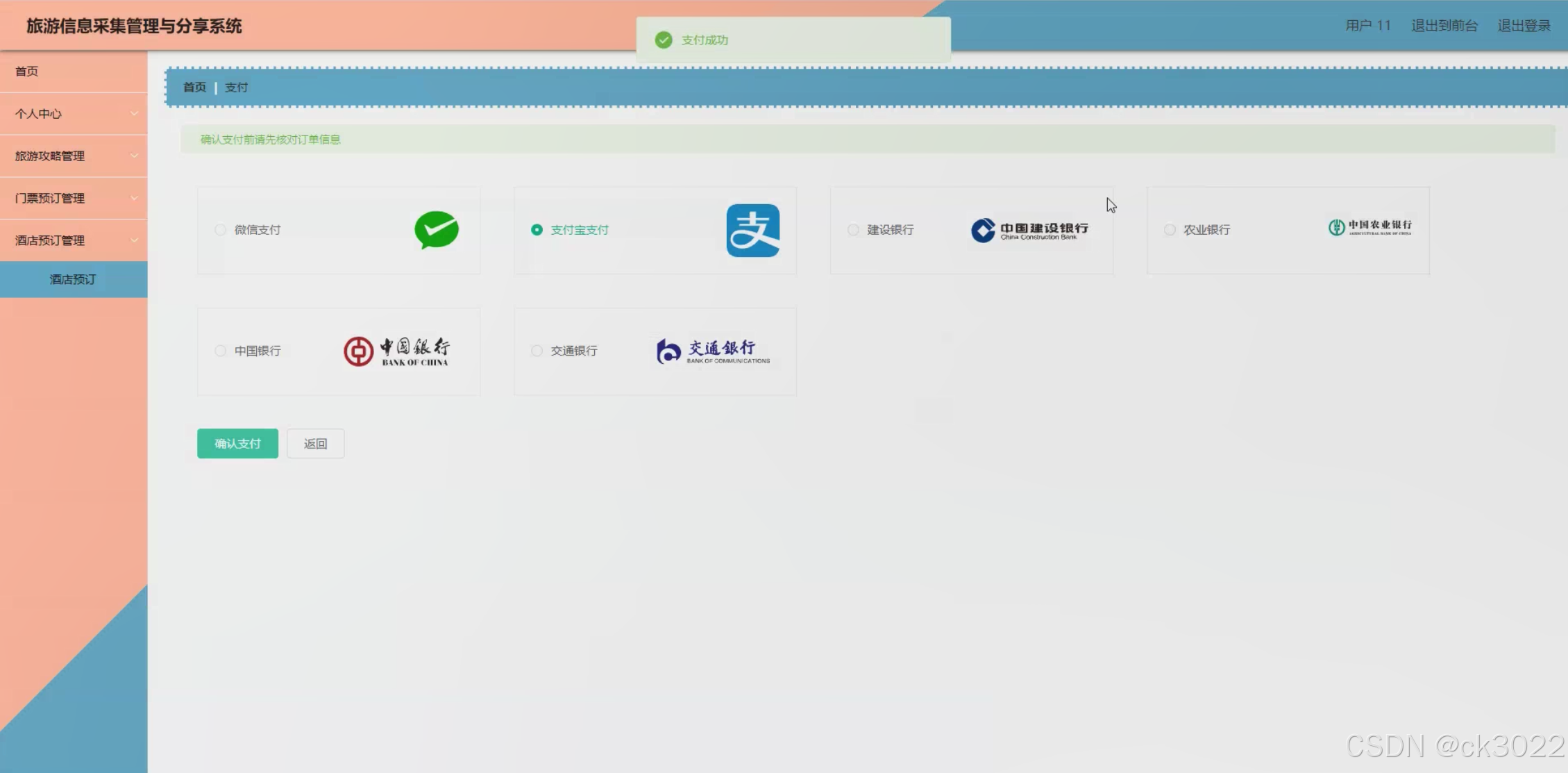1568x773 pixels.
Task: Click the 返回 button
Action: (x=315, y=444)
